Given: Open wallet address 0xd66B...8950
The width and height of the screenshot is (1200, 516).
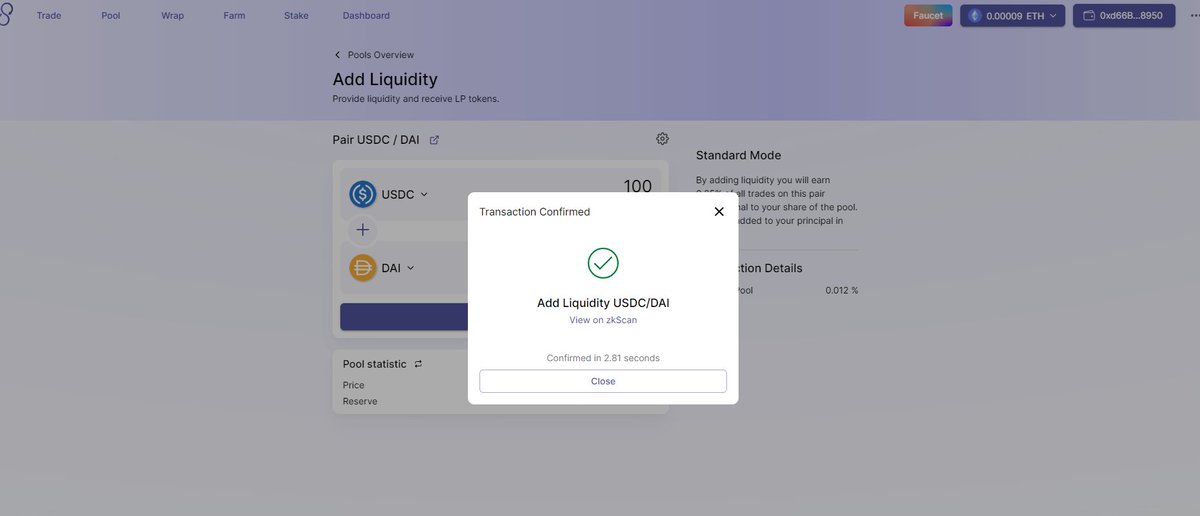Looking at the screenshot, I should [x=1124, y=16].
